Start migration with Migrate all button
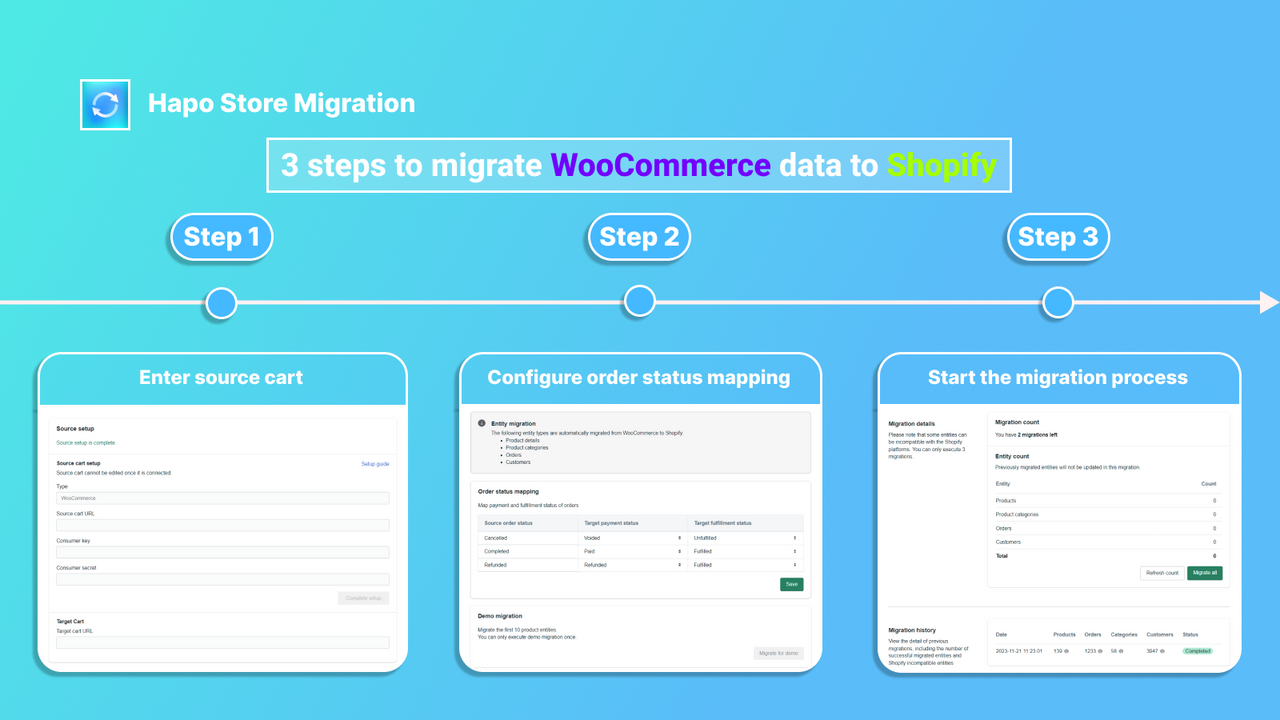 click(x=1205, y=573)
